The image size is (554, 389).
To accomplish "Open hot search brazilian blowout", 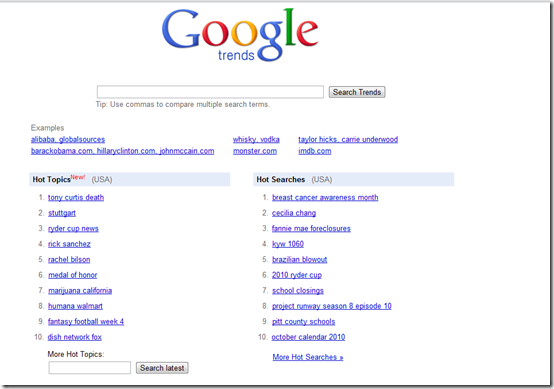I will pyautogui.click(x=300, y=260).
